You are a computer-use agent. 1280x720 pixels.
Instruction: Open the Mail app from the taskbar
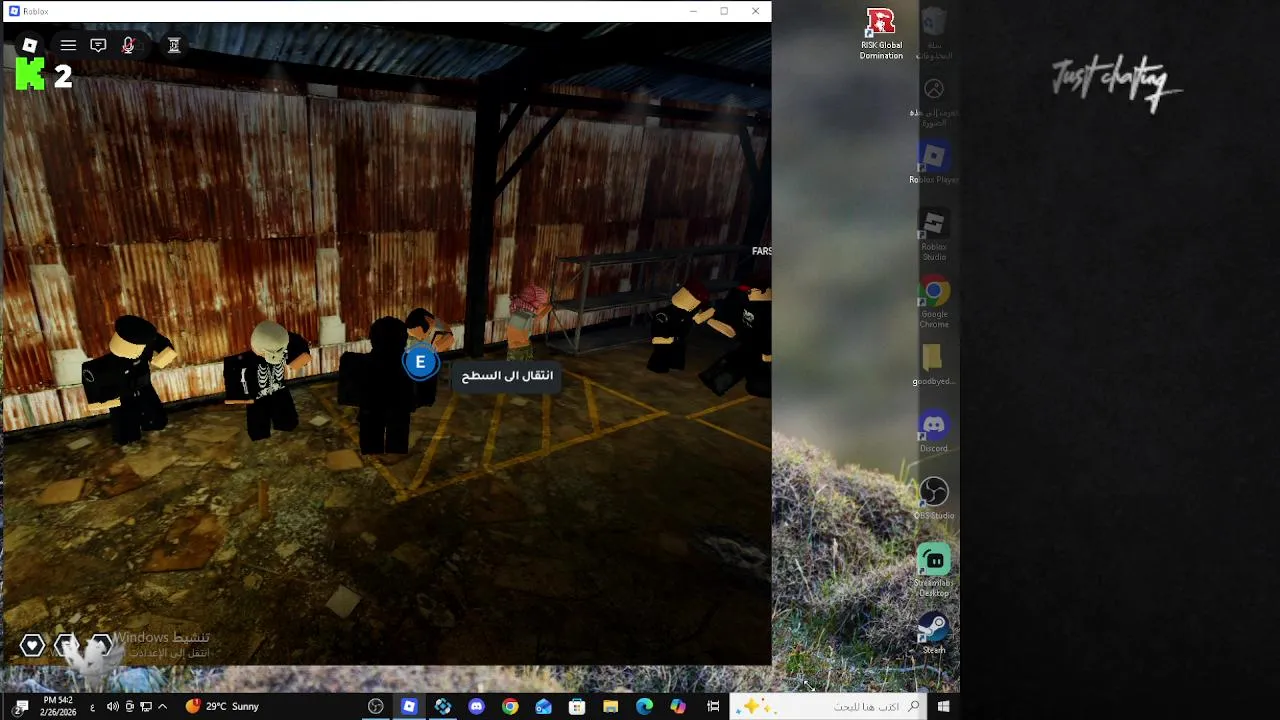tap(543, 707)
